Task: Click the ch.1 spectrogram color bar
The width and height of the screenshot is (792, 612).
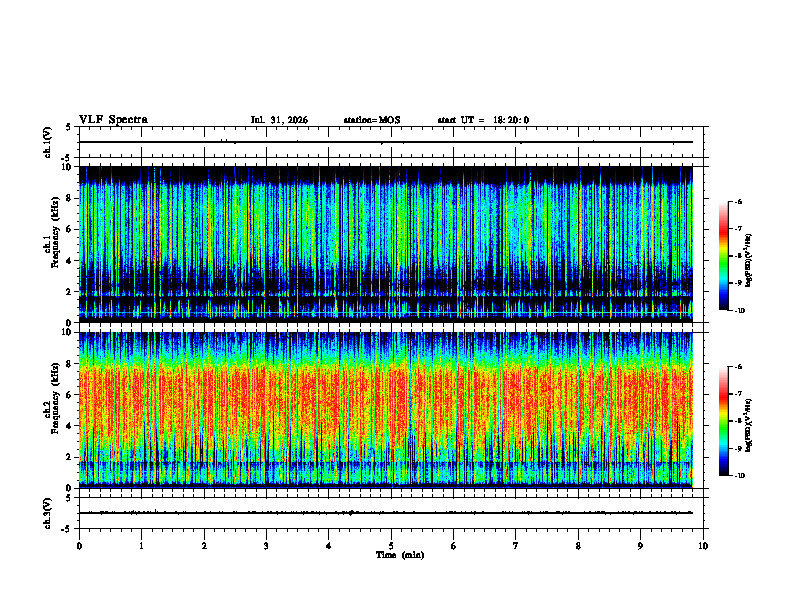Action: pos(724,256)
